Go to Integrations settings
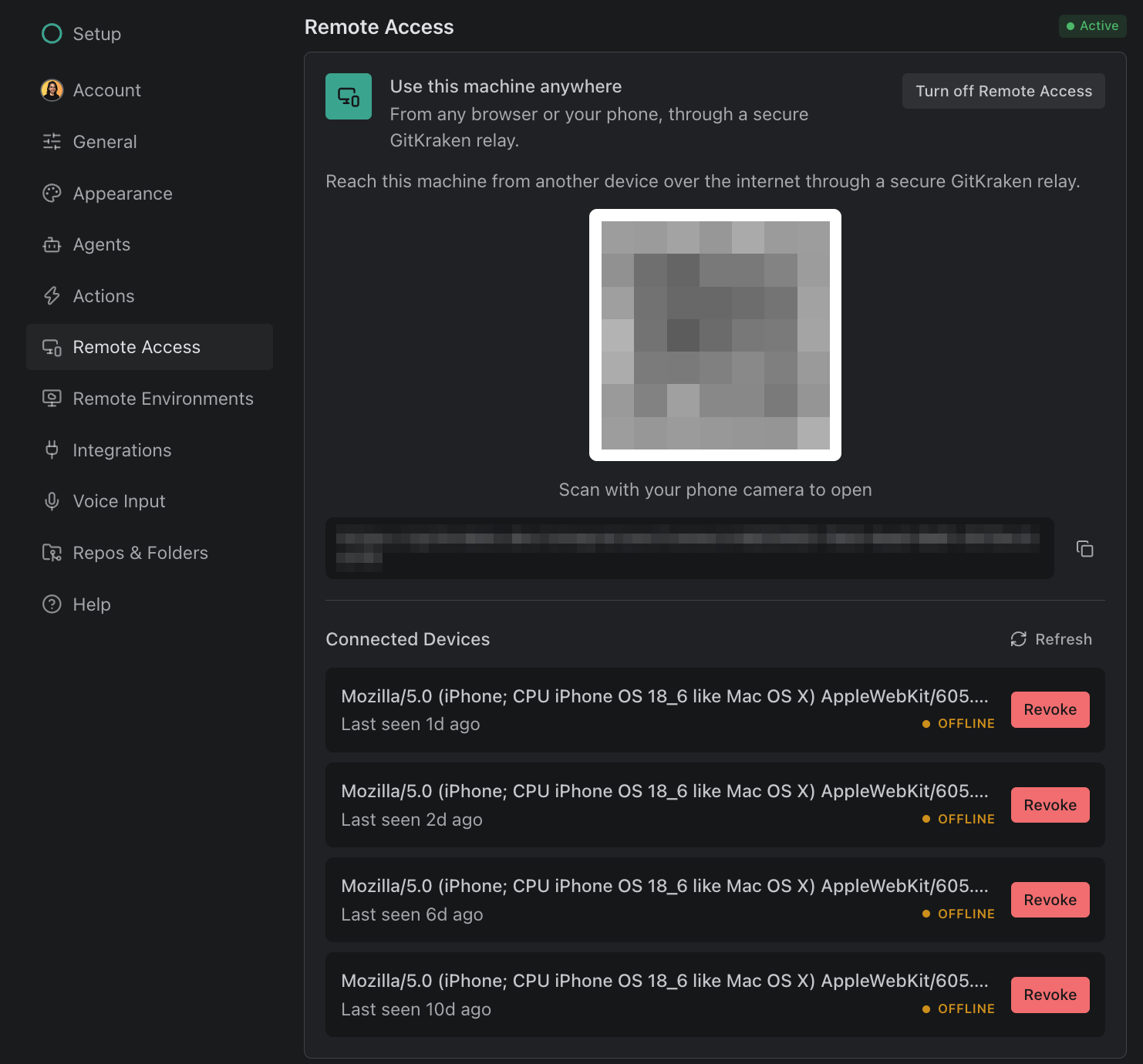Image resolution: width=1143 pixels, height=1064 pixels. (150, 450)
